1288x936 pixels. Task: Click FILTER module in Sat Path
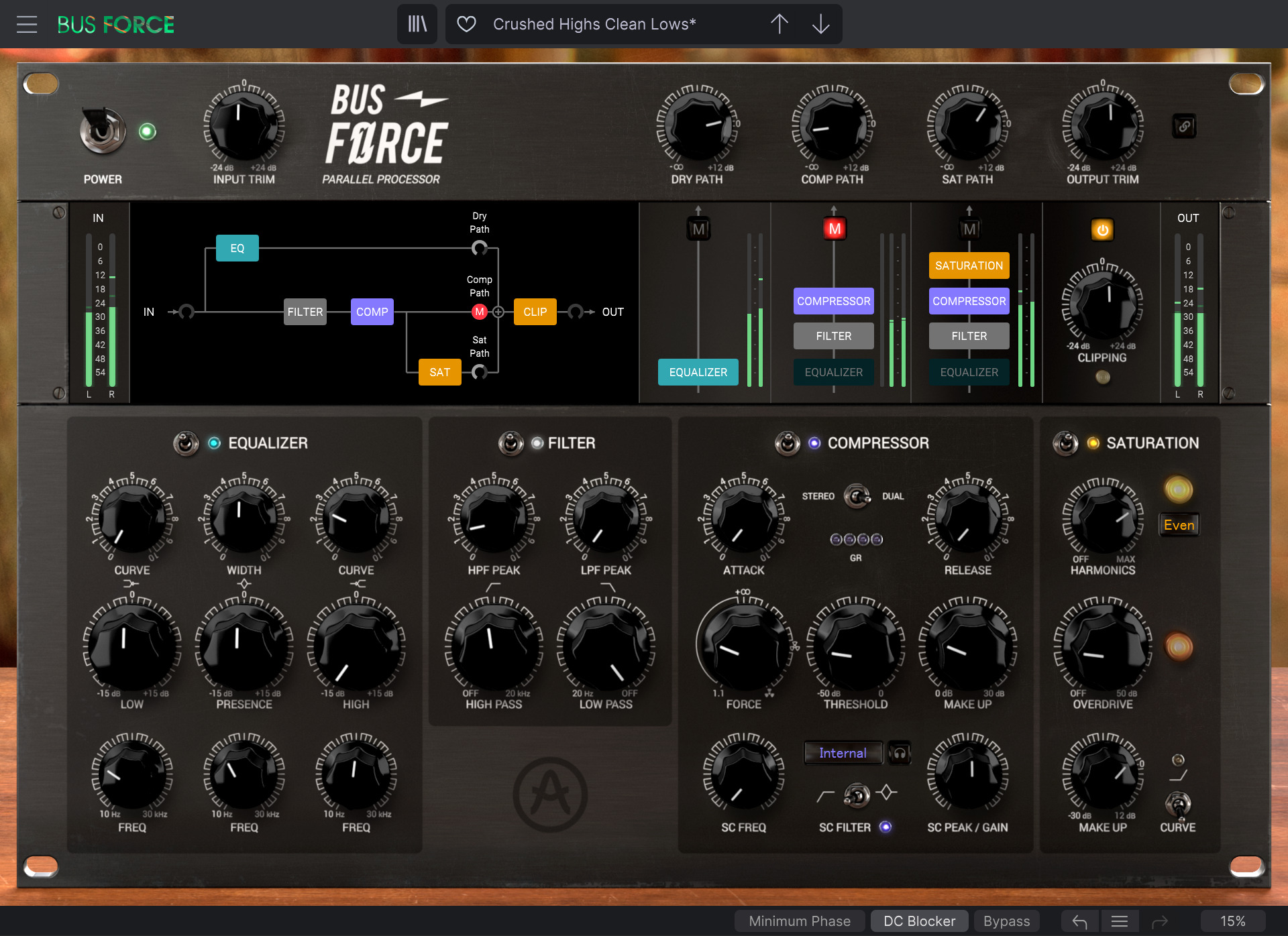969,336
